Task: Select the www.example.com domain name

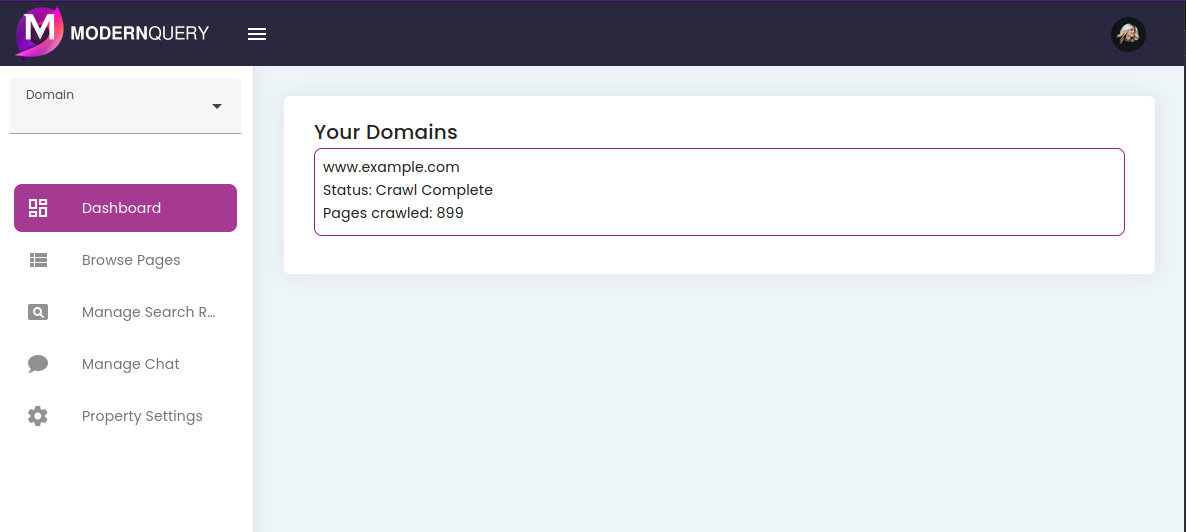Action: pos(391,167)
